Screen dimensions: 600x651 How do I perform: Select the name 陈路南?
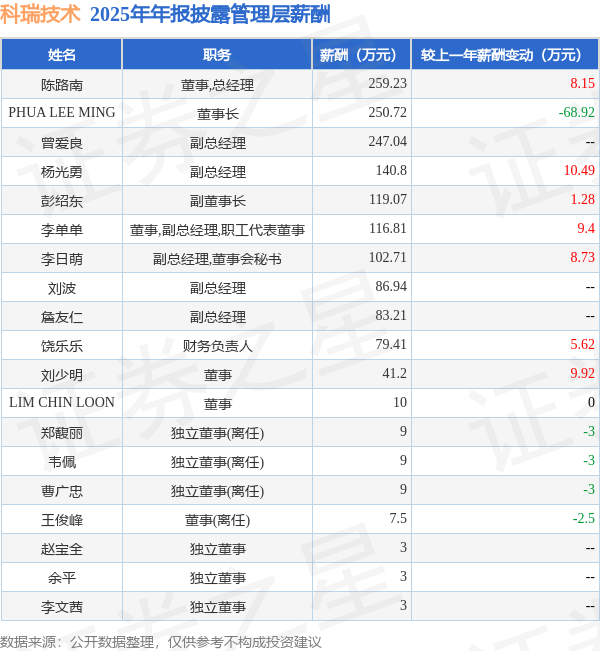point(62,85)
